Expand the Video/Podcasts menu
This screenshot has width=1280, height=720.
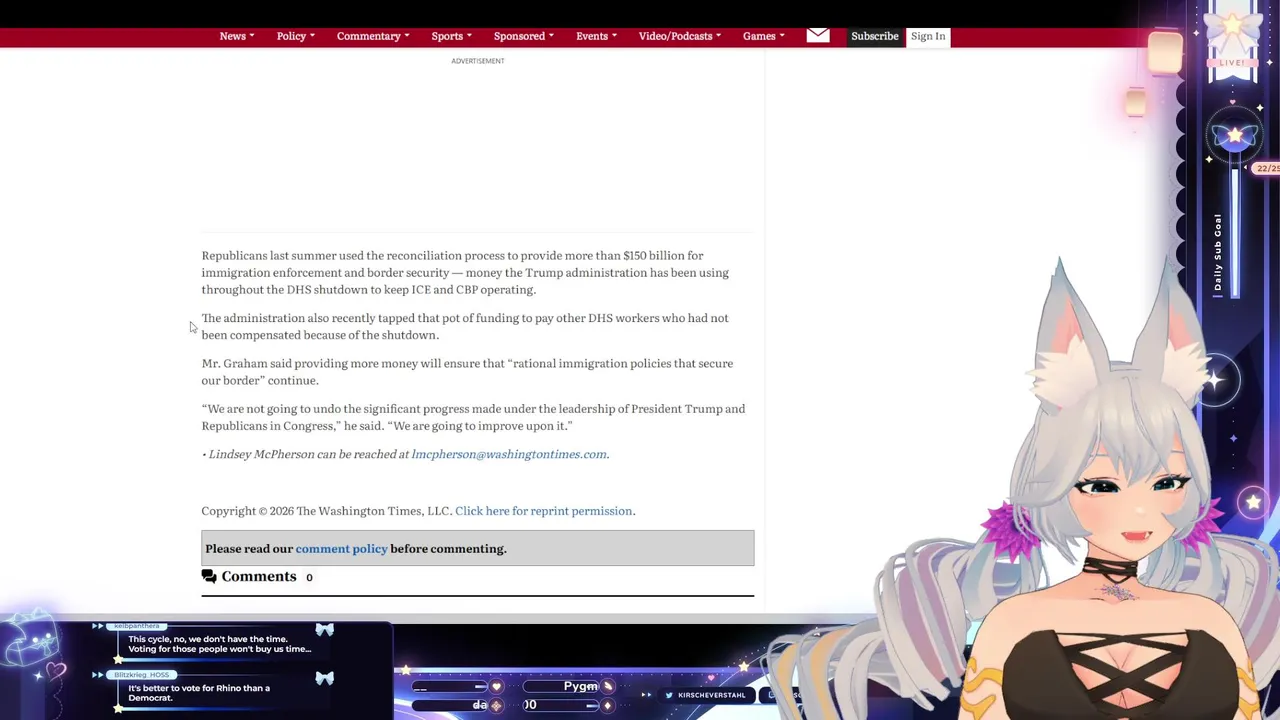coord(679,36)
